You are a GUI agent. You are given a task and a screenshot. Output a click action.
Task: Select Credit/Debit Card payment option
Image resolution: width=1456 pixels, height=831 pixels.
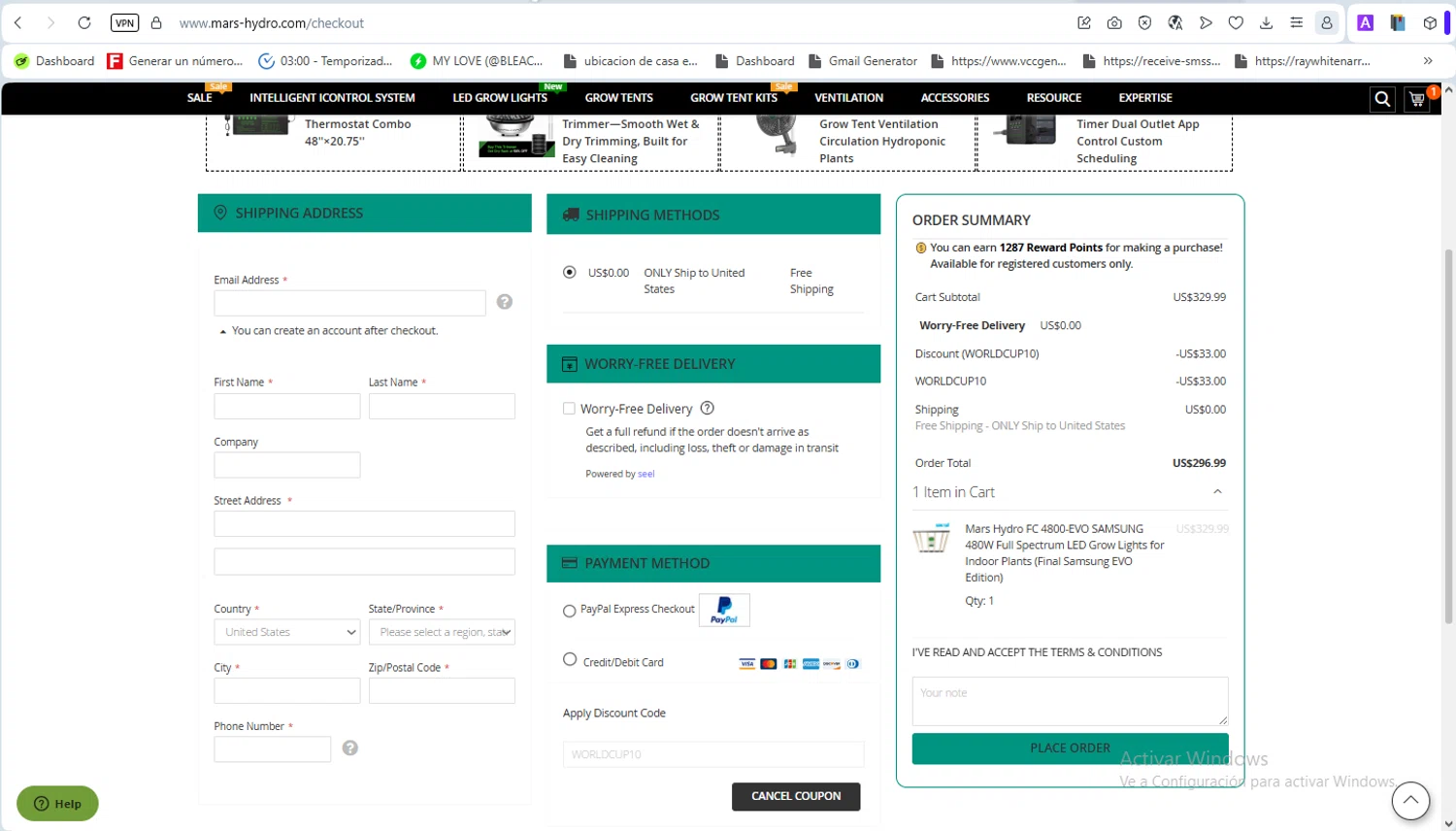570,659
